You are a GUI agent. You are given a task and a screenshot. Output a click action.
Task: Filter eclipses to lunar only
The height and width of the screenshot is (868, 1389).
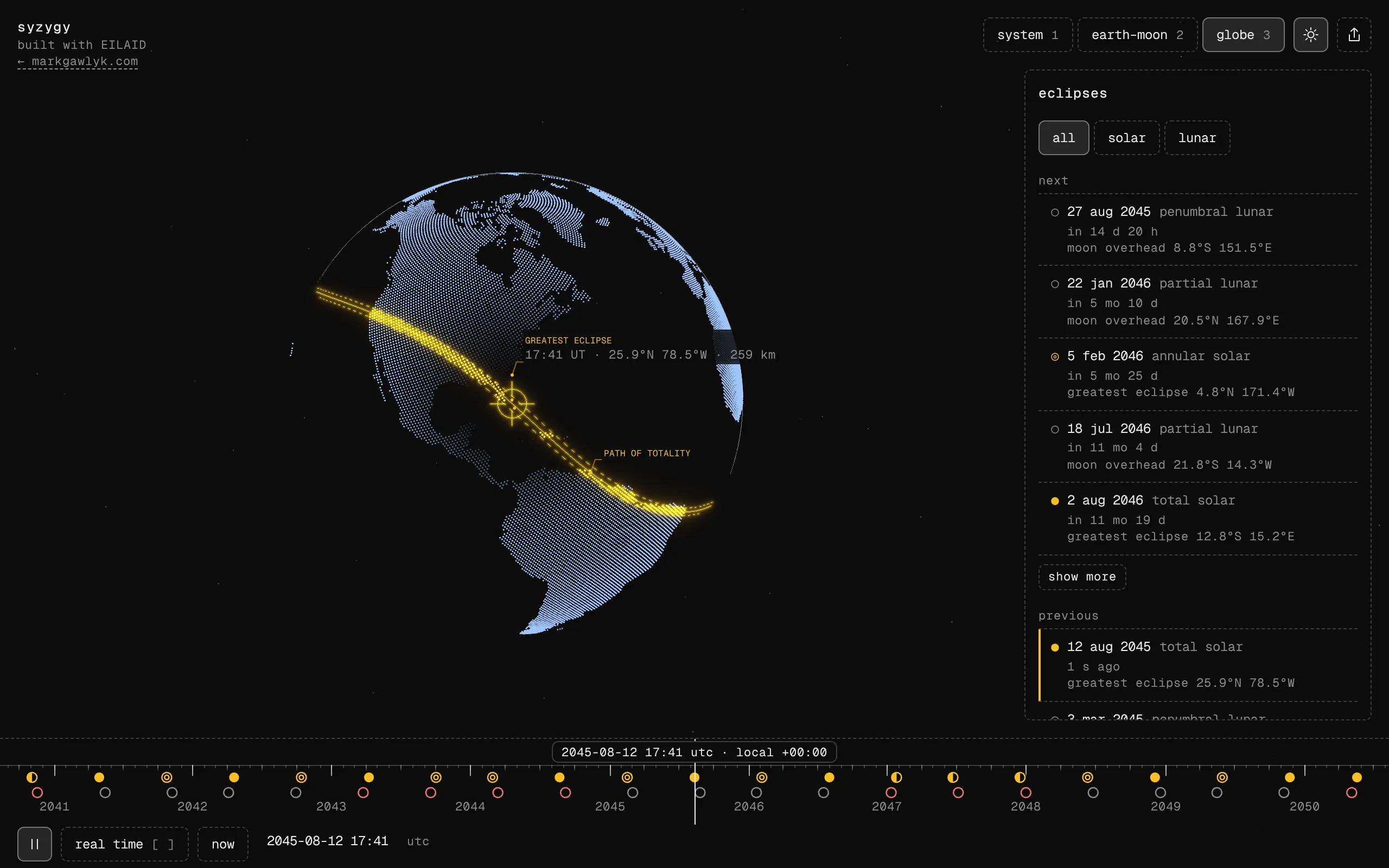(x=1197, y=138)
